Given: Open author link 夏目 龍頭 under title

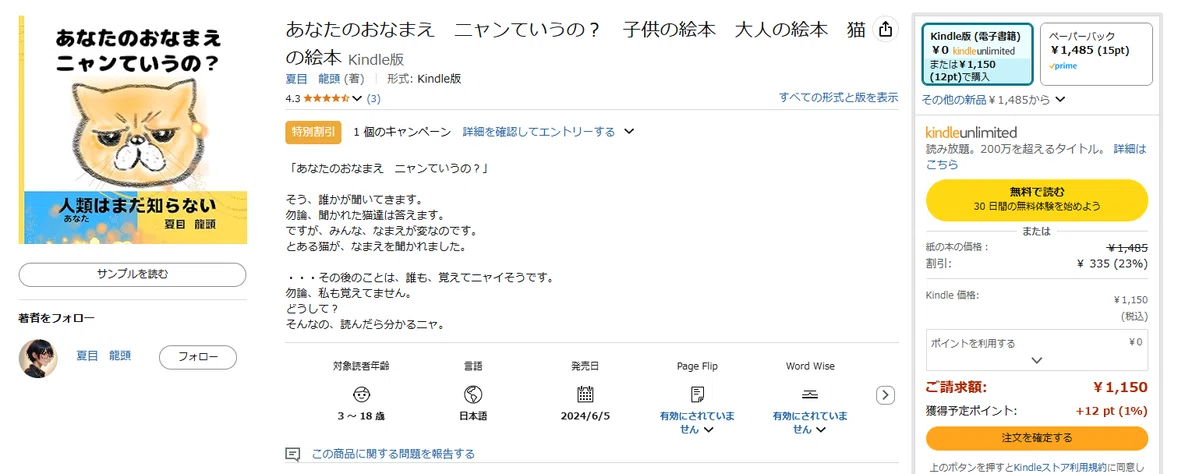Looking at the screenshot, I should pyautogui.click(x=312, y=79).
